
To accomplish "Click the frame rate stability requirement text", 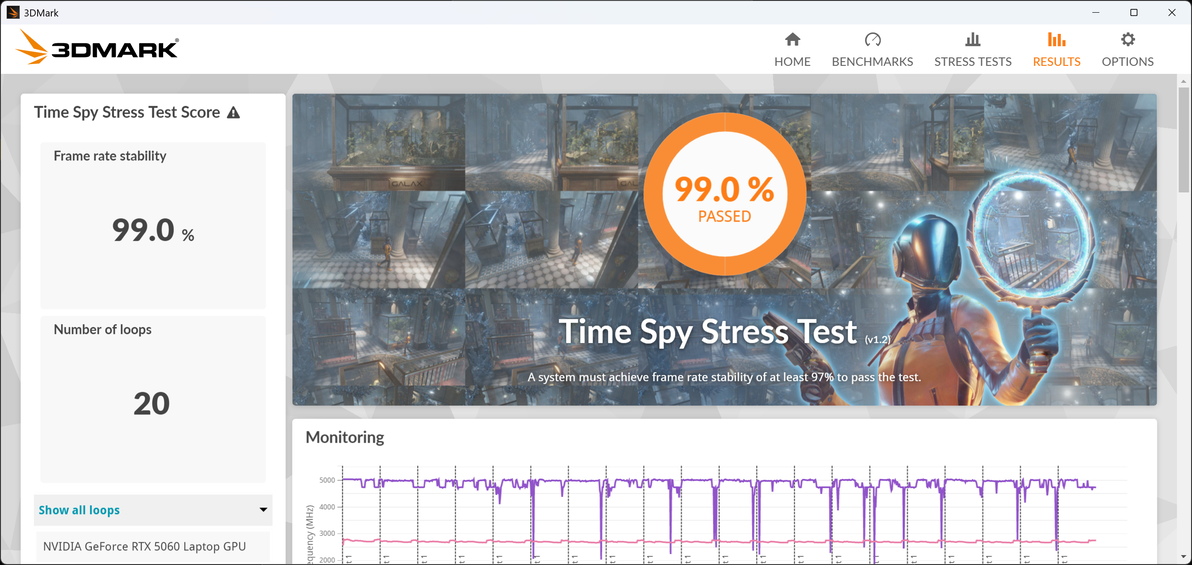I will pos(724,377).
